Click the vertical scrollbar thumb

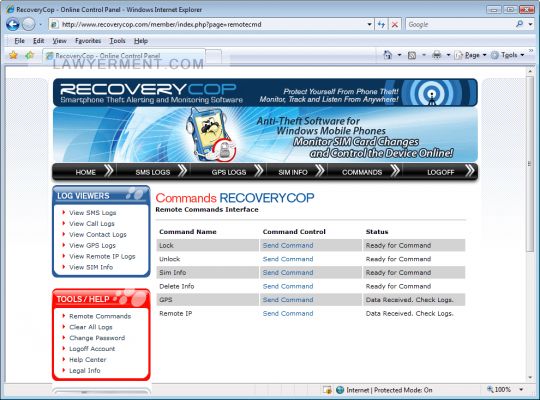pos(530,164)
